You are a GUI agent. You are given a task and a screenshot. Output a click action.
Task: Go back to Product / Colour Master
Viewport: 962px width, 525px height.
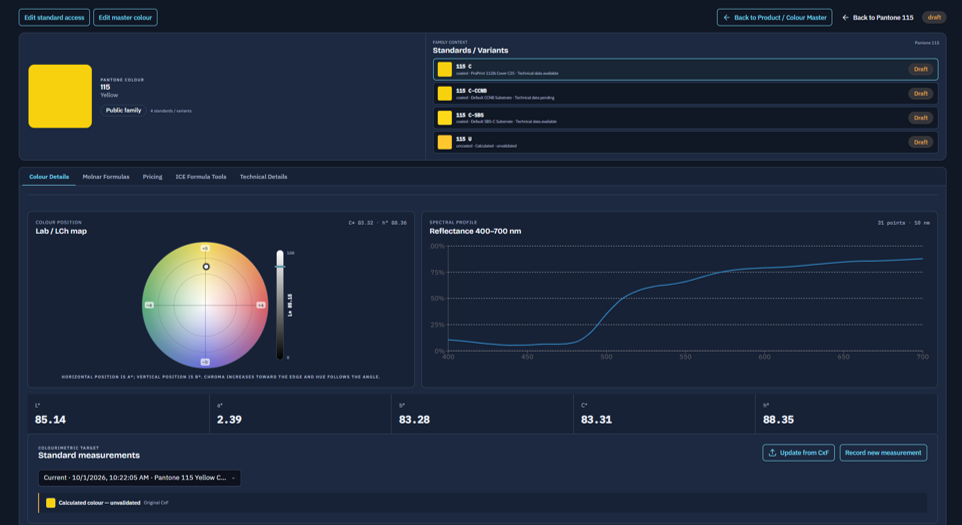pos(774,17)
